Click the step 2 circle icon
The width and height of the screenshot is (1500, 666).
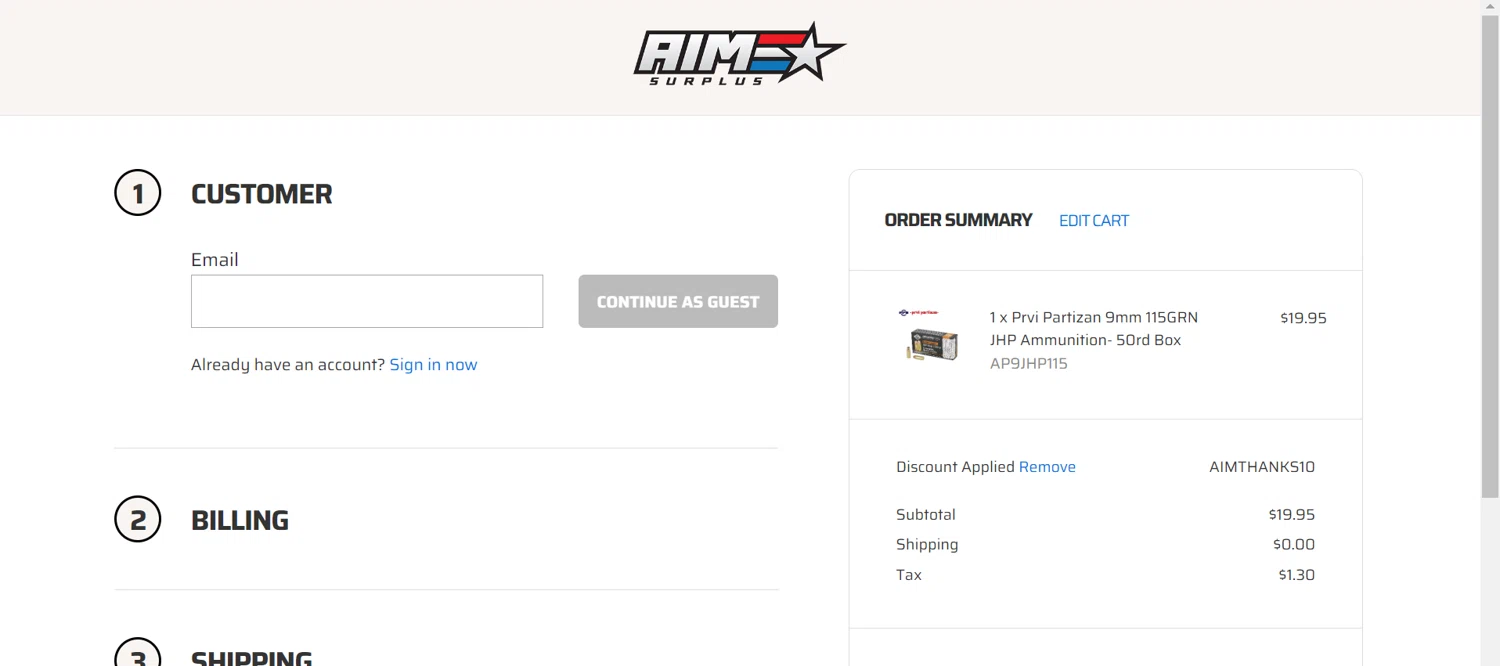[x=138, y=520]
